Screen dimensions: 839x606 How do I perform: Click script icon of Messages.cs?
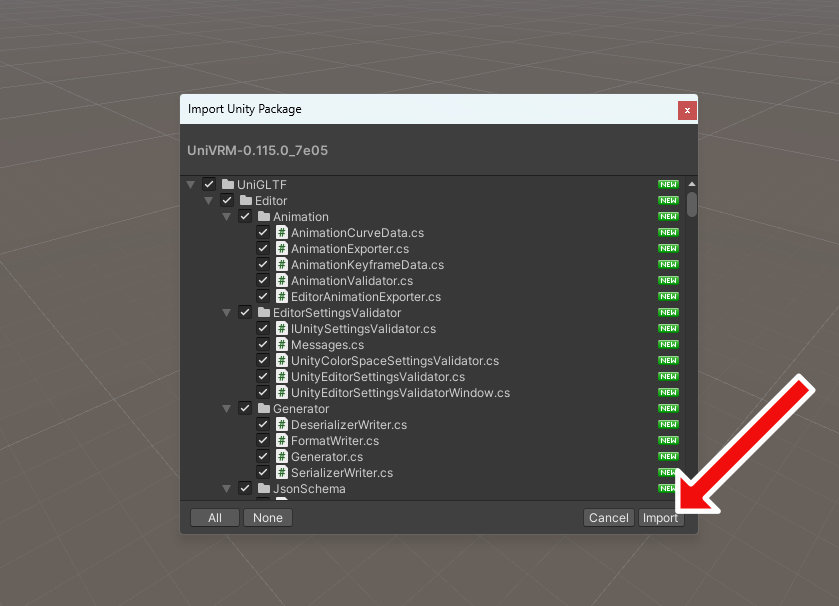282,344
